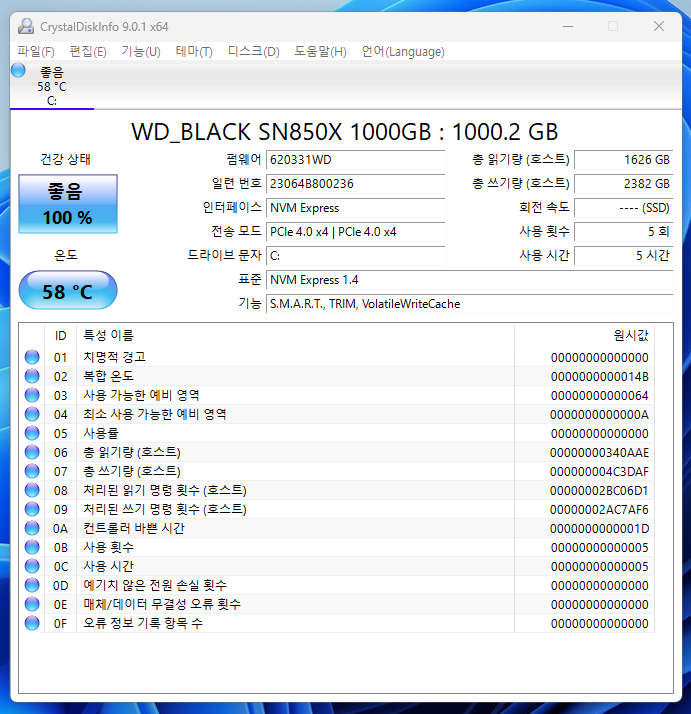Select raw value 0000000000001D
691x714 pixels.
[x=599, y=529]
